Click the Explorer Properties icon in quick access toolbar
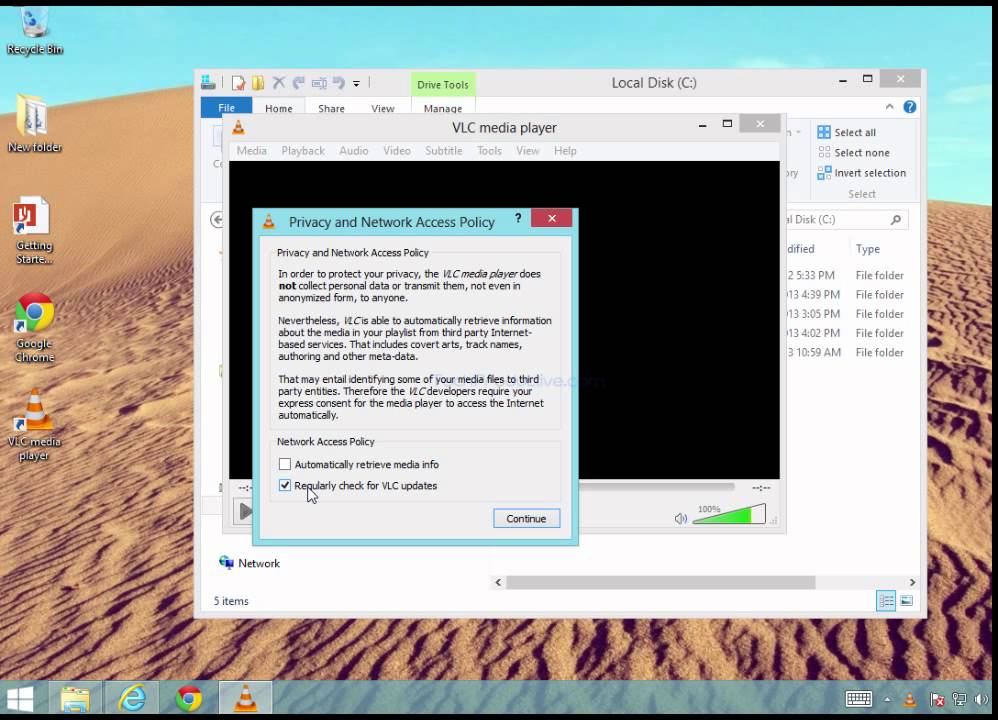The image size is (998, 720). pos(238,83)
